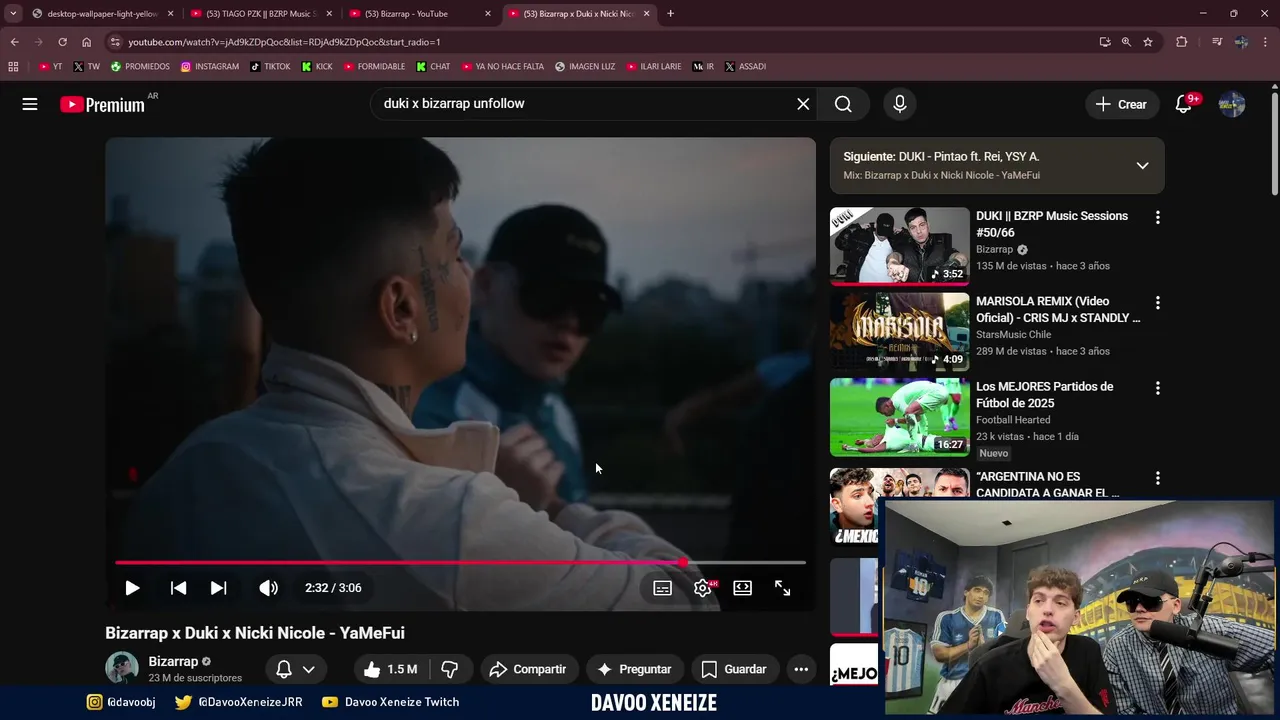Click the URL address bar

[x=600, y=42]
